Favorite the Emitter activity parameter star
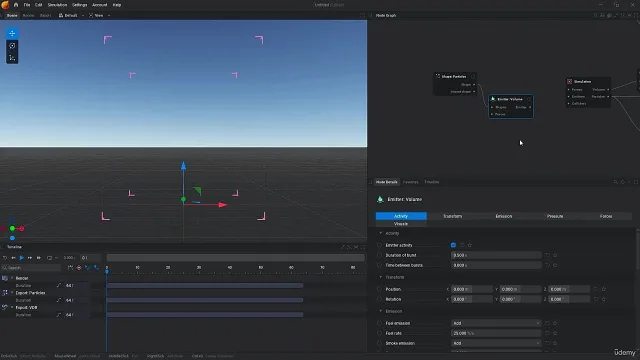This screenshot has height=360, width=640. [469, 245]
